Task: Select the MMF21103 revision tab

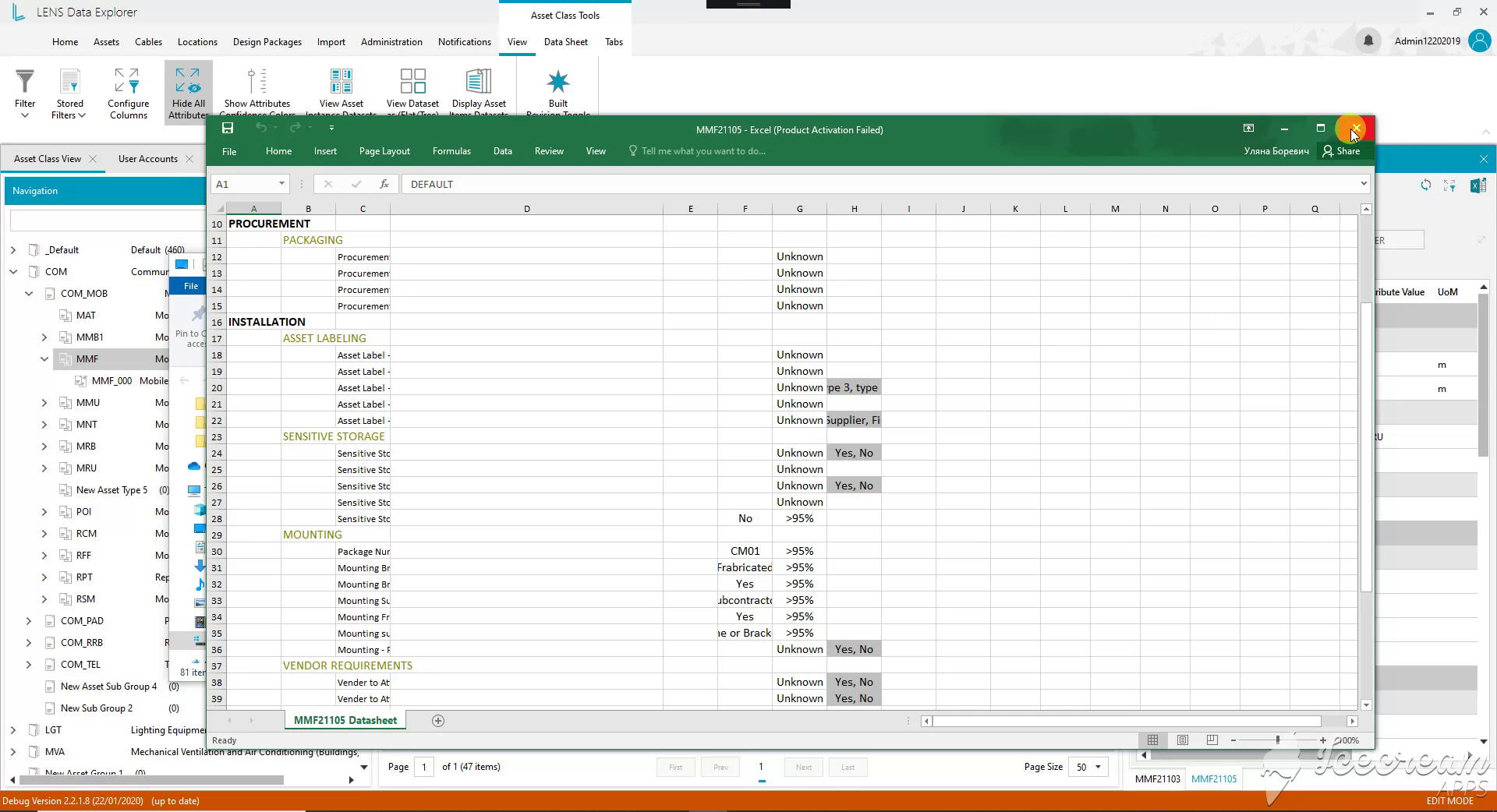Action: coord(1157,778)
